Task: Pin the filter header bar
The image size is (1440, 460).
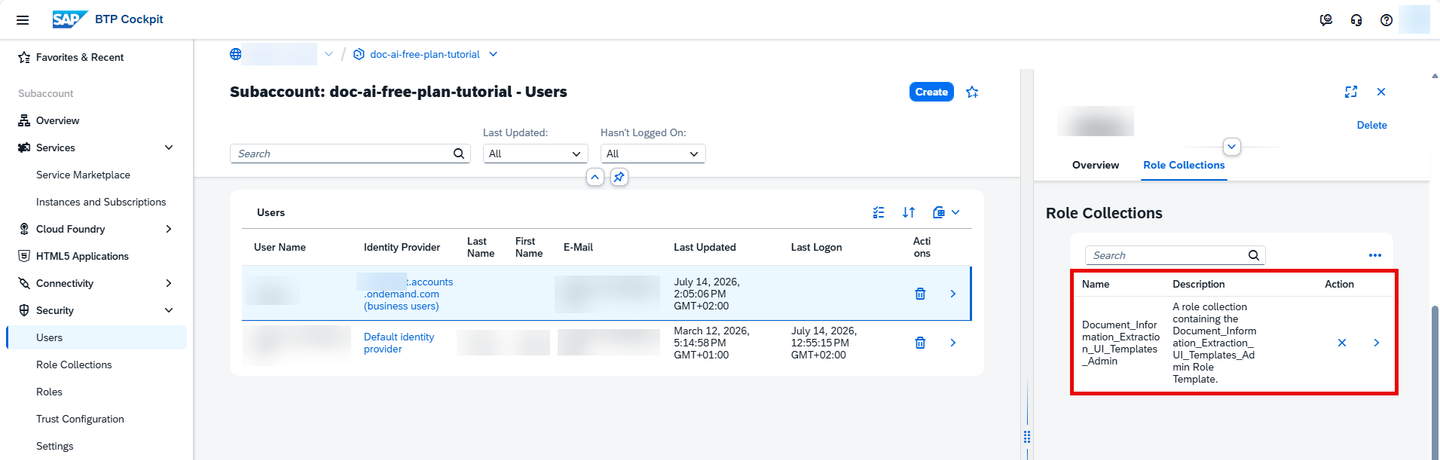Action: tap(619, 177)
